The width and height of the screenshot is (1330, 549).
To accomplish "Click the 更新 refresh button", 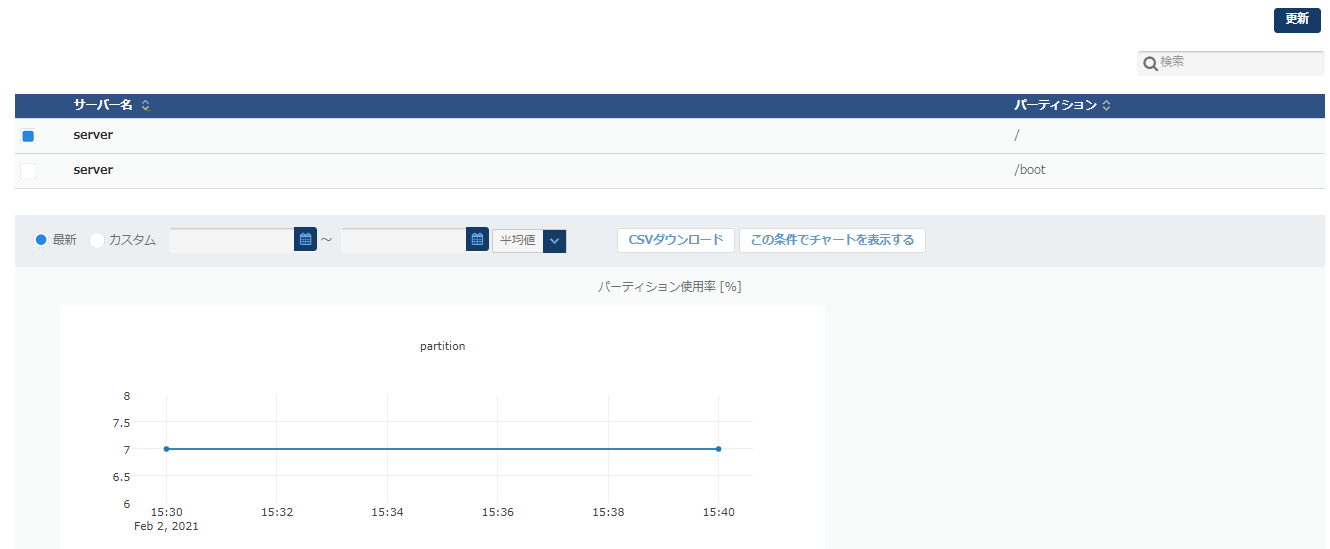I will 1297,20.
